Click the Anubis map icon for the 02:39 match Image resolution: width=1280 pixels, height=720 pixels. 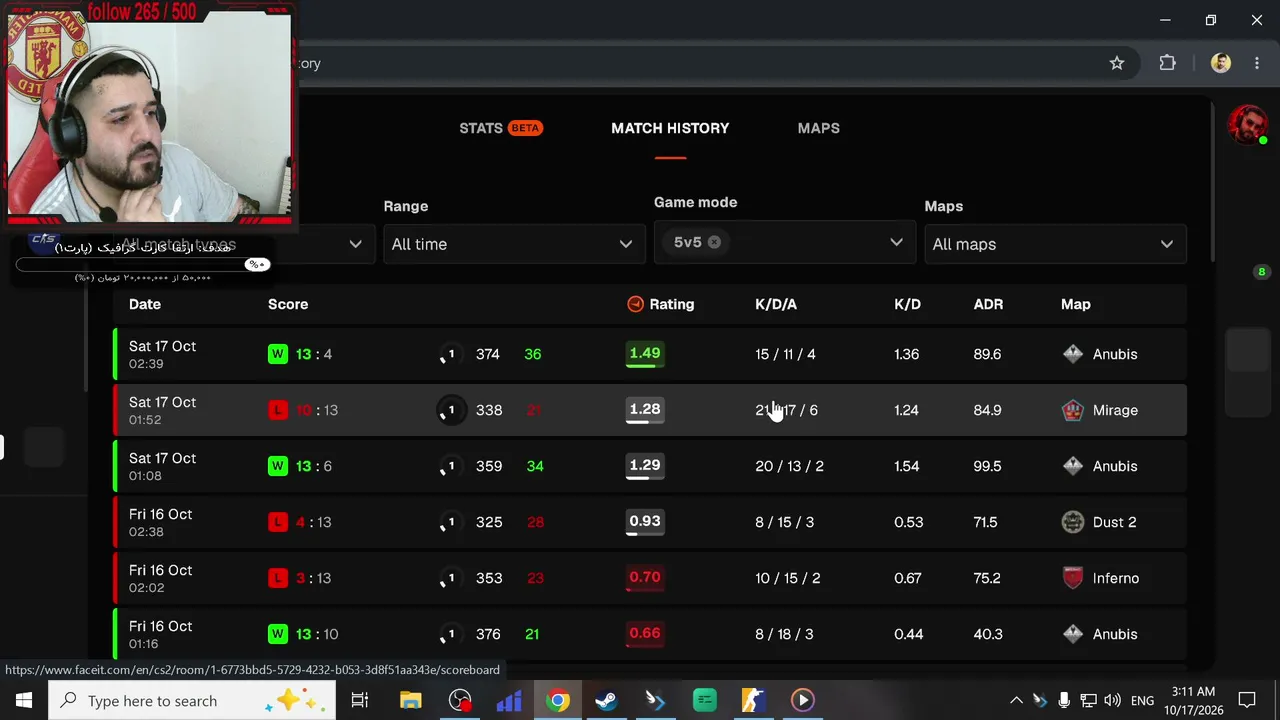(x=1073, y=354)
